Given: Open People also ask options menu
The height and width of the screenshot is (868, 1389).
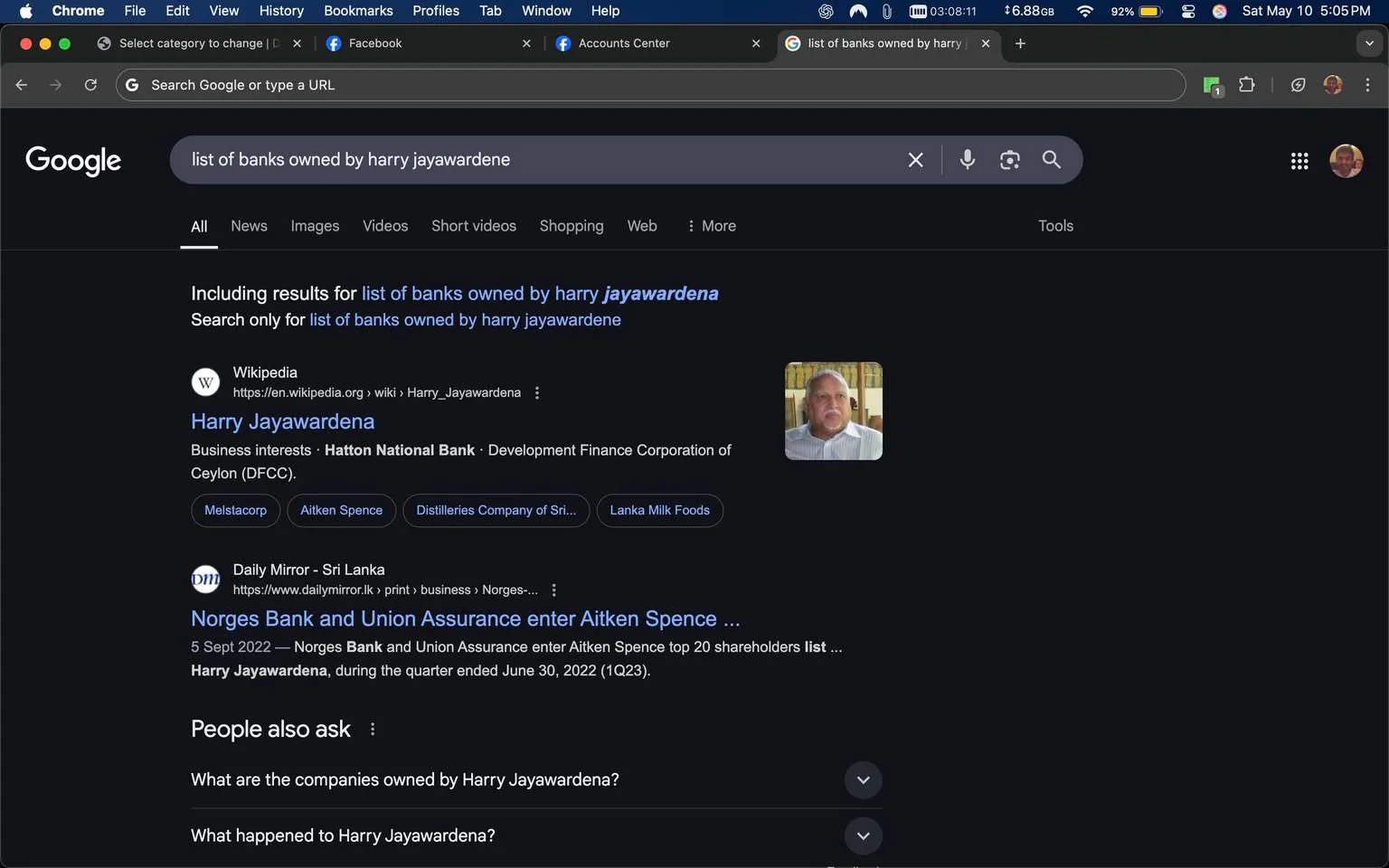Looking at the screenshot, I should [x=373, y=730].
